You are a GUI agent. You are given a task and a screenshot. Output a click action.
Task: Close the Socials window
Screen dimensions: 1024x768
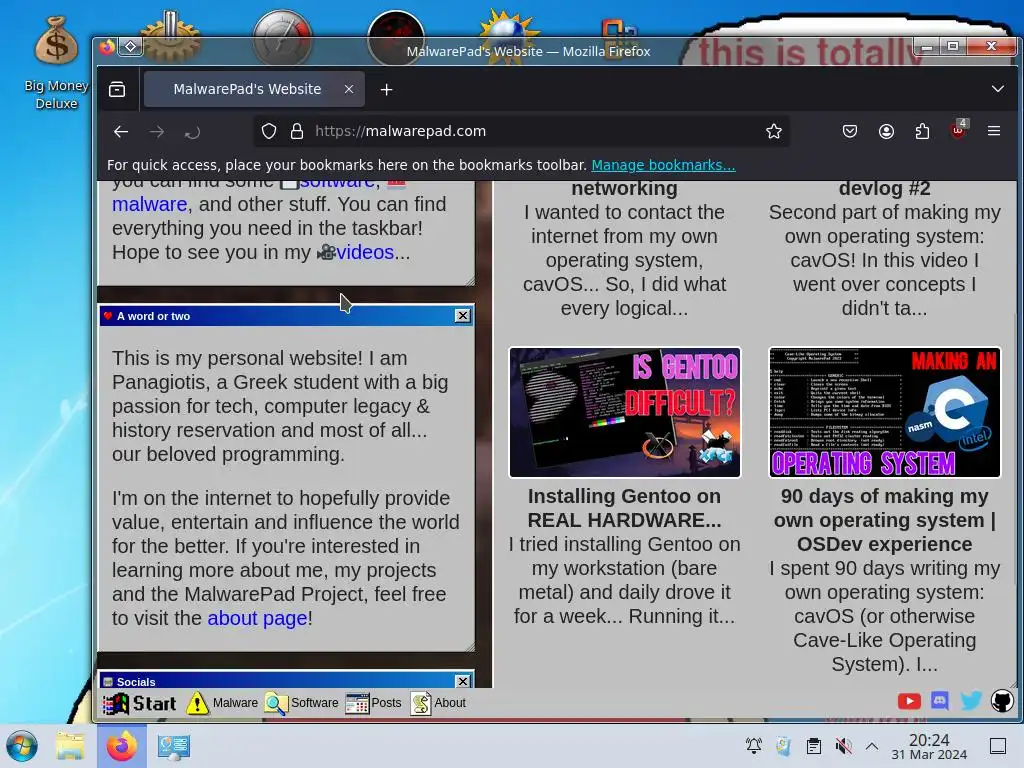(x=462, y=681)
